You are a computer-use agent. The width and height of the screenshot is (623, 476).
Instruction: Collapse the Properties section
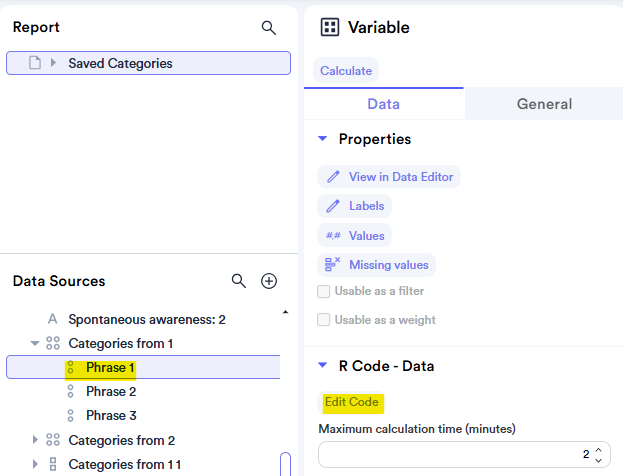click(x=323, y=139)
